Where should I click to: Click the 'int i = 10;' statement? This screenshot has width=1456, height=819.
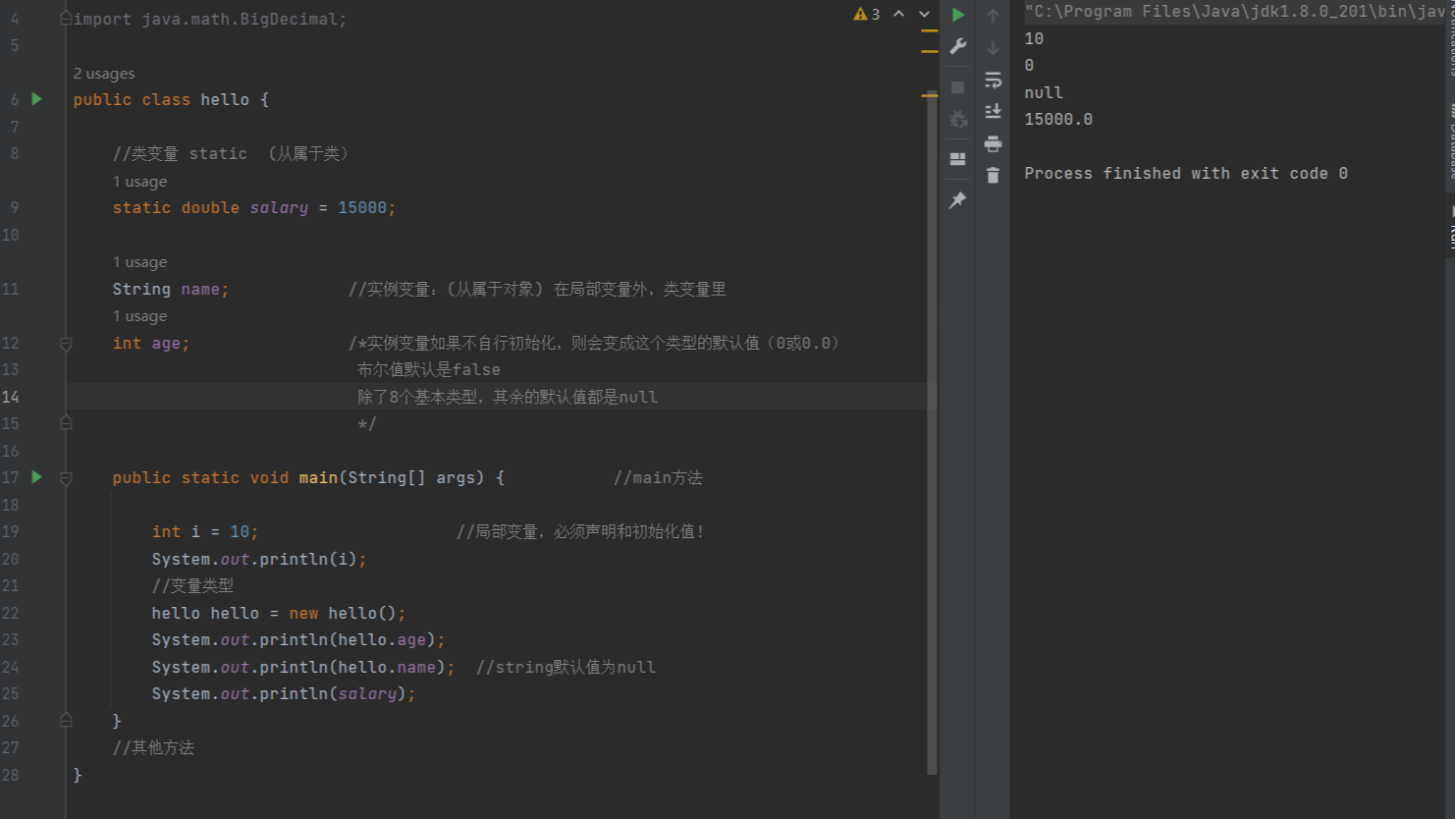[x=205, y=531]
